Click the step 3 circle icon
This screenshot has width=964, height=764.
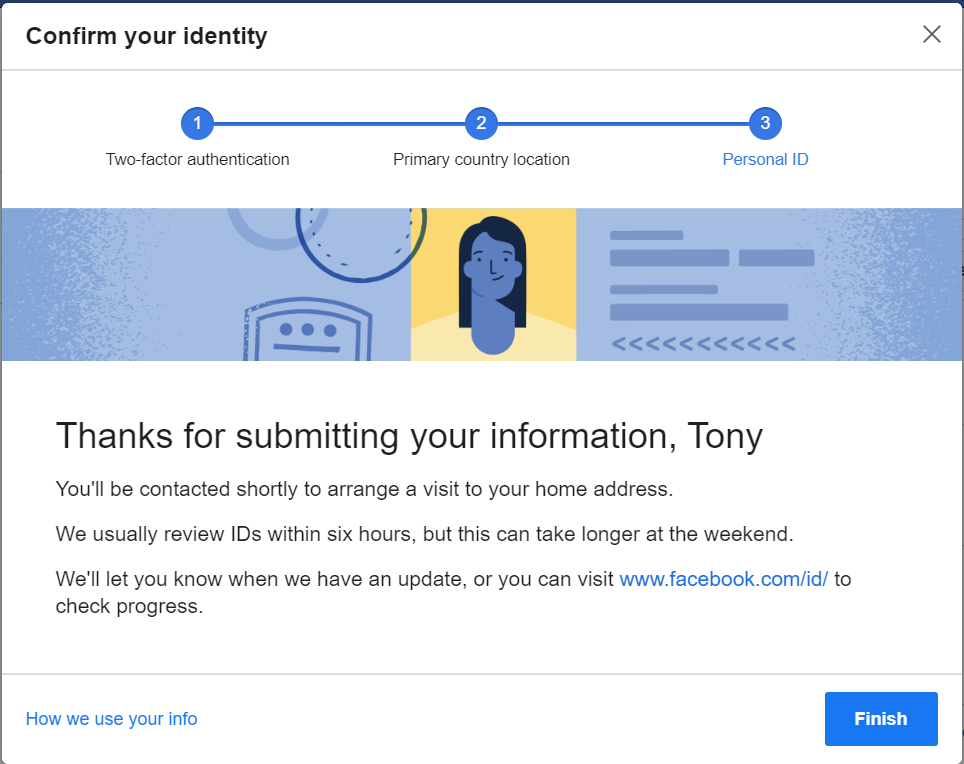click(765, 124)
